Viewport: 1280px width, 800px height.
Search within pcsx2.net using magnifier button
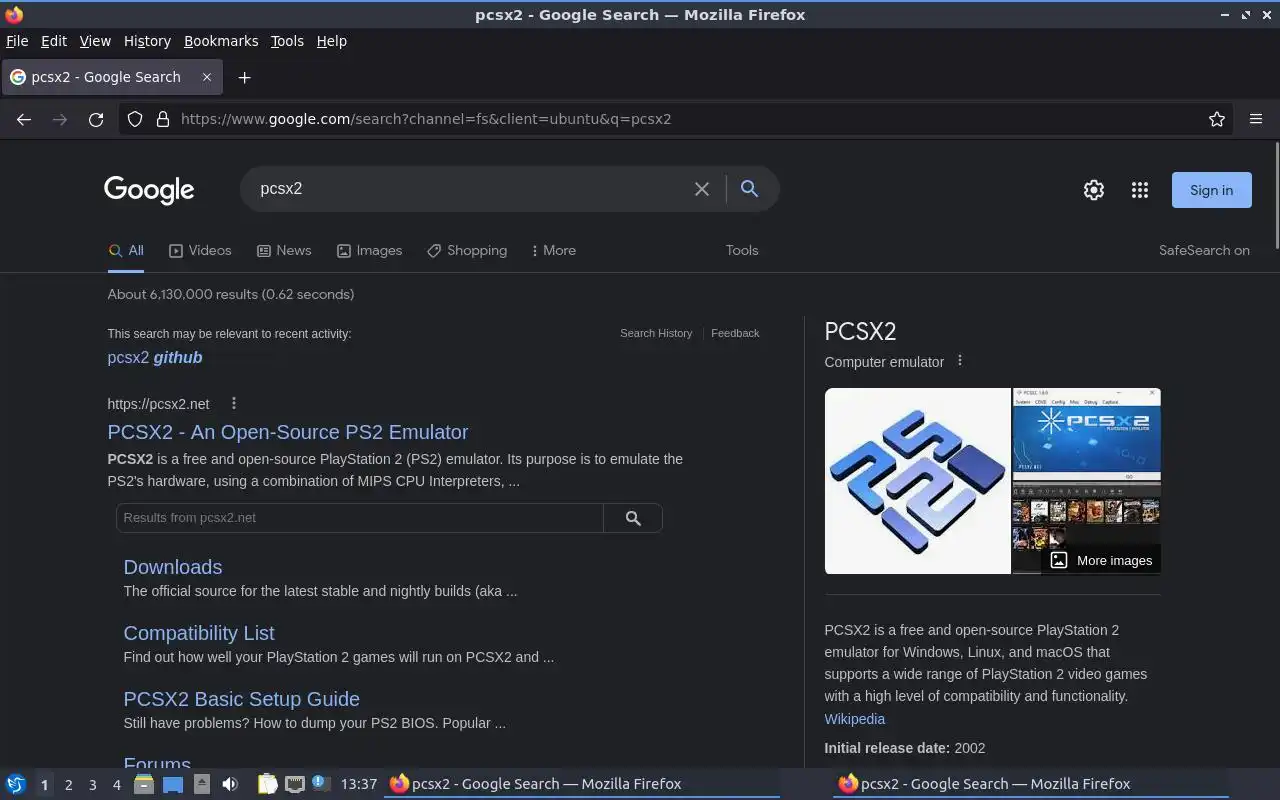pyautogui.click(x=633, y=518)
